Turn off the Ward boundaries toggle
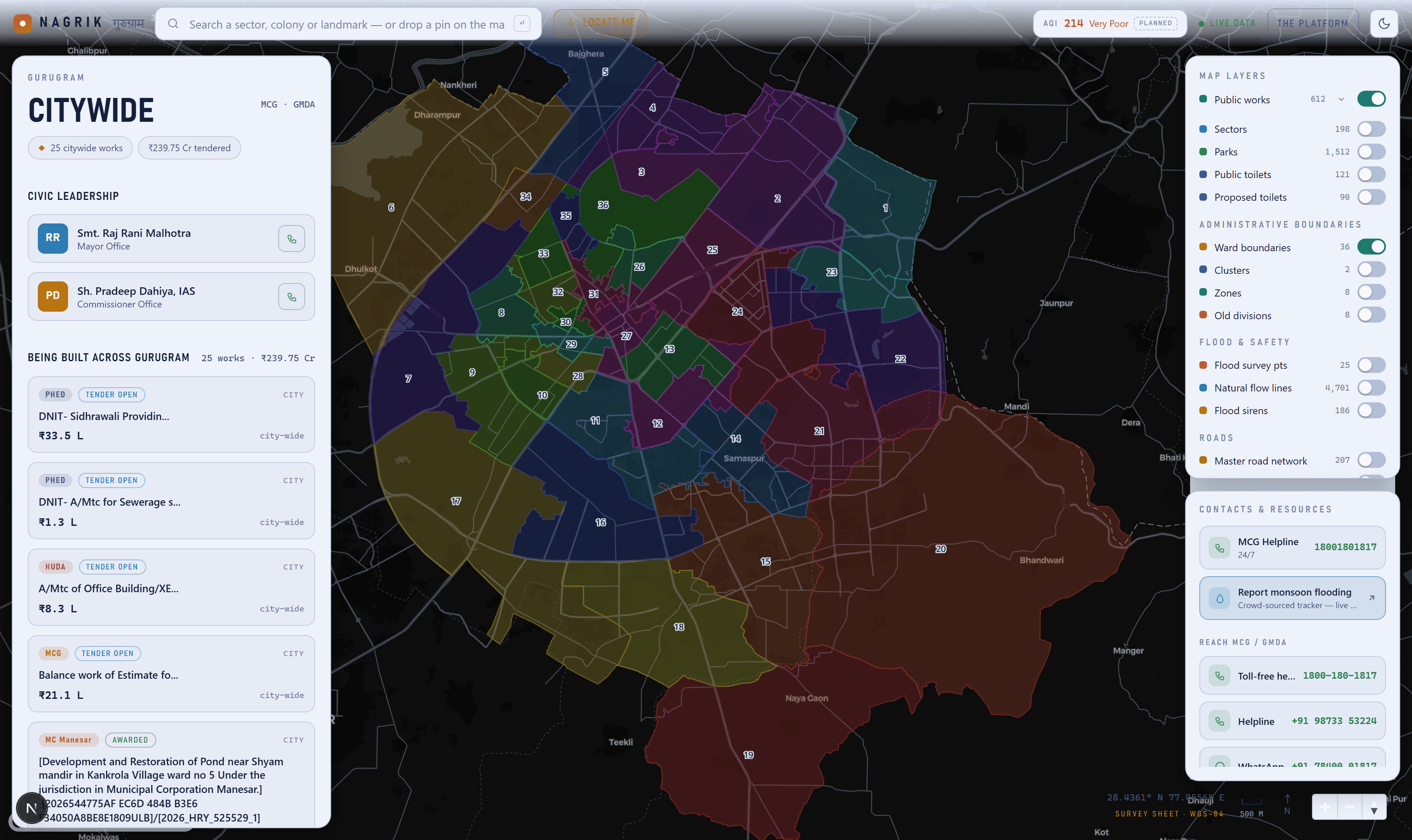The image size is (1412, 840). [x=1371, y=247]
